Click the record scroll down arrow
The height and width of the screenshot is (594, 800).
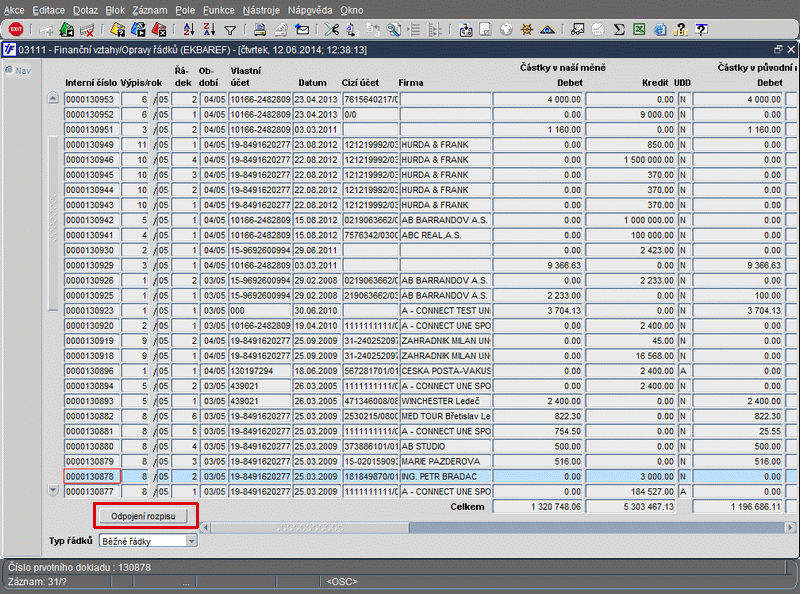[x=53, y=490]
